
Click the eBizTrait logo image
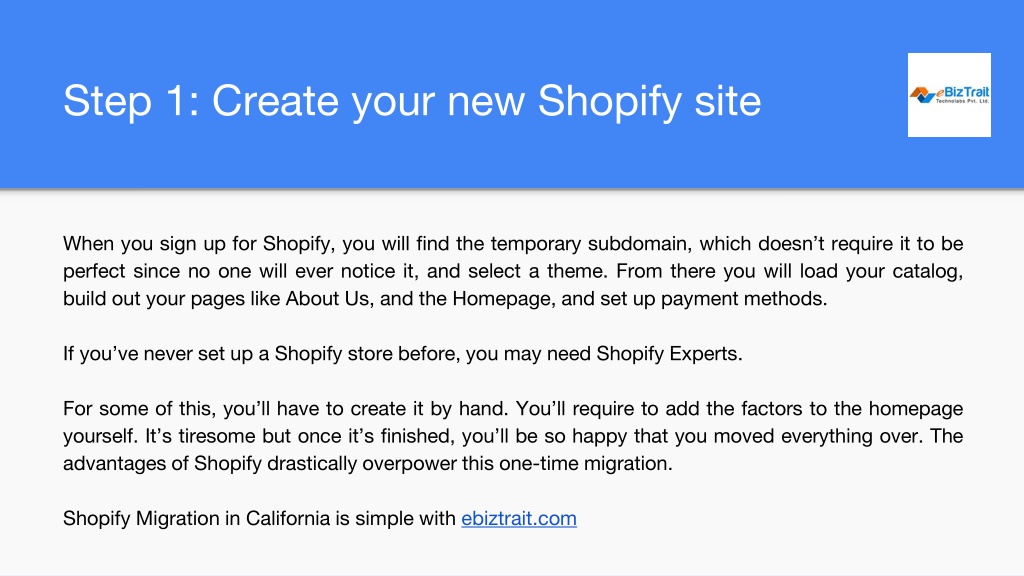click(949, 95)
